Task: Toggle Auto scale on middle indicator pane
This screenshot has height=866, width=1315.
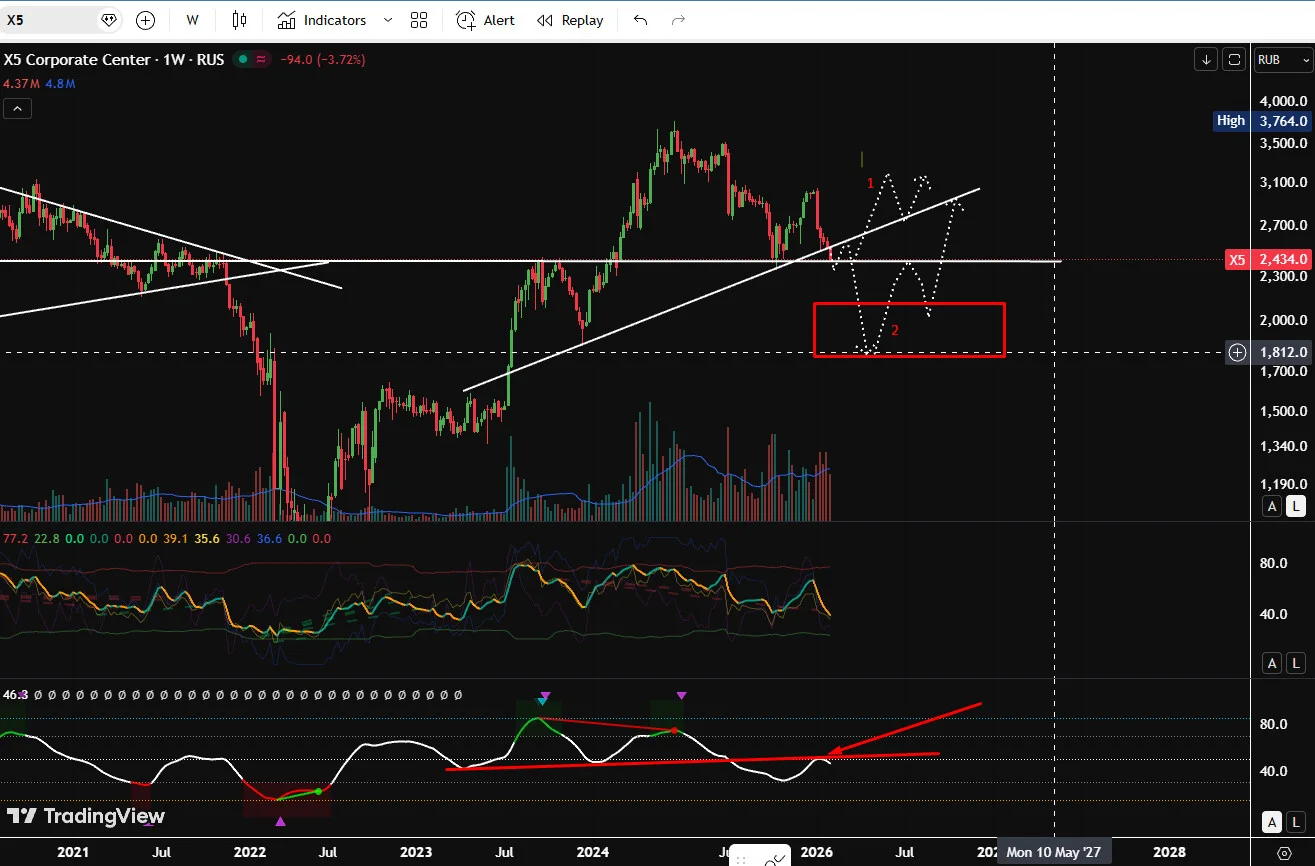Action: click(x=1272, y=663)
